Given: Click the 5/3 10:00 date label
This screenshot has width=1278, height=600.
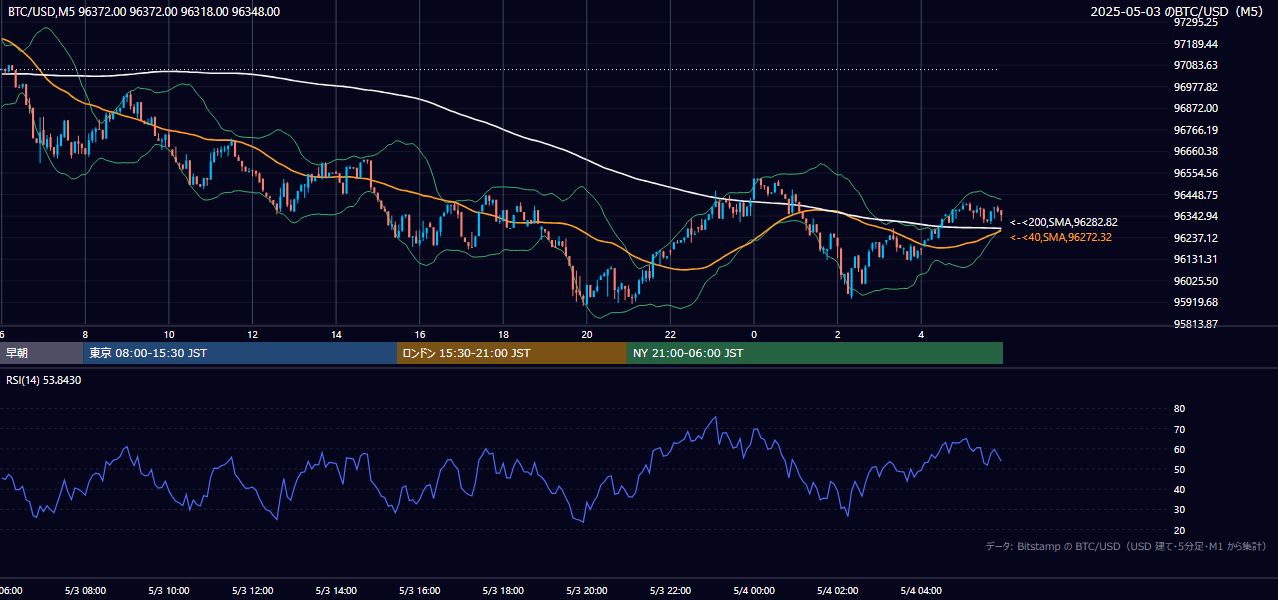Looking at the screenshot, I should tap(169, 591).
